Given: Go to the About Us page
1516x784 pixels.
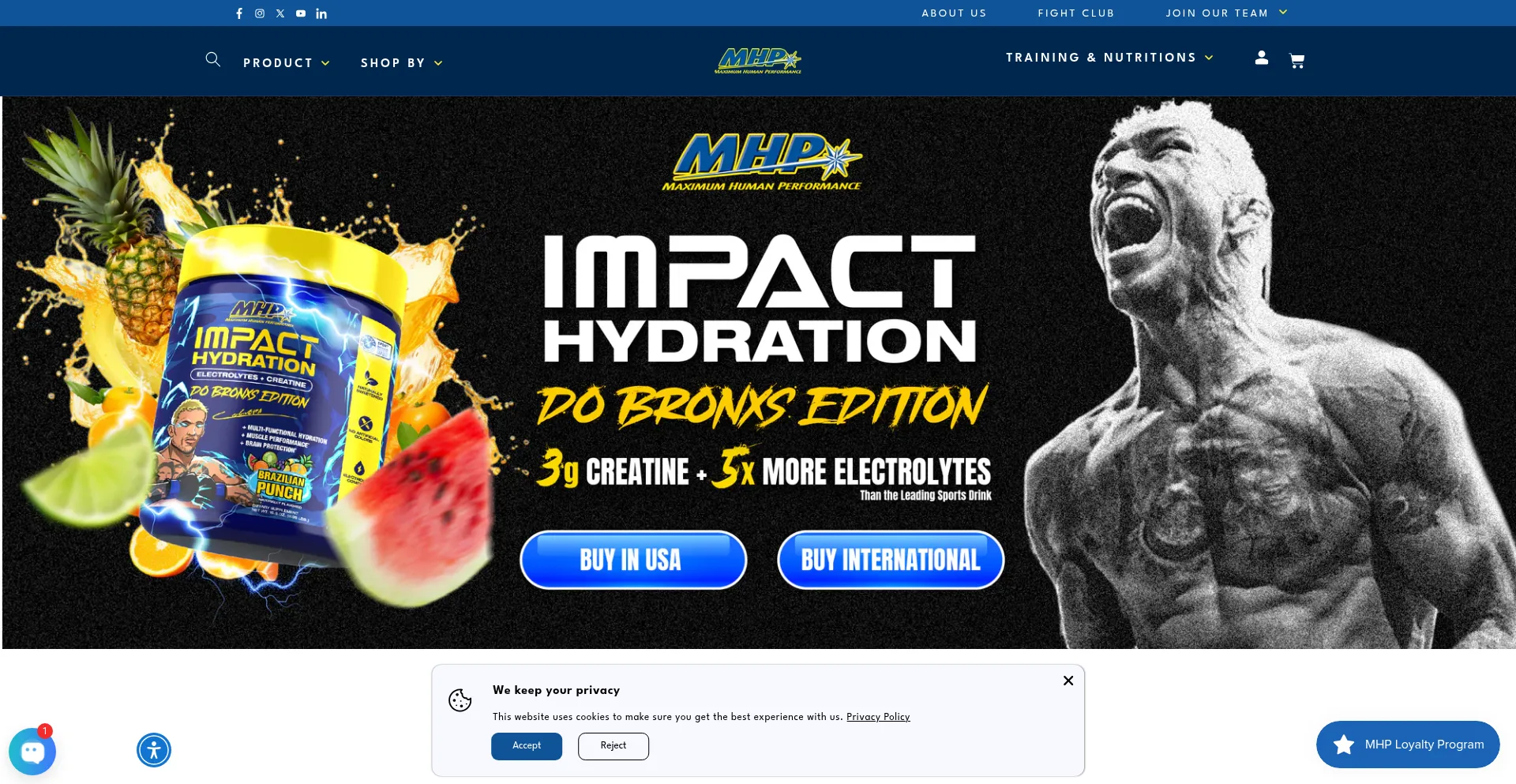Looking at the screenshot, I should (954, 13).
